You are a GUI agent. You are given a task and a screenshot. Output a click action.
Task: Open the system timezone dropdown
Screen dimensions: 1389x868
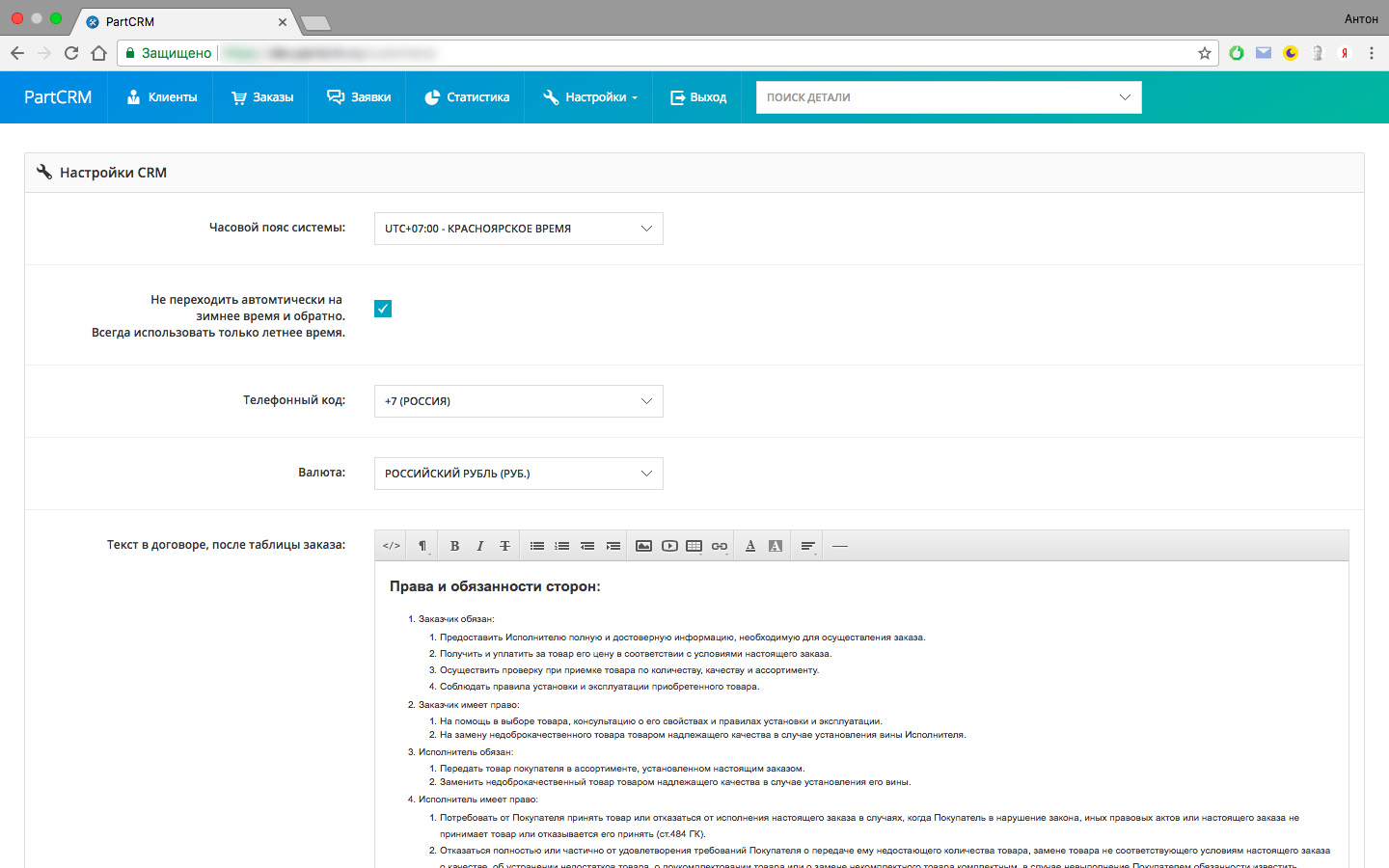tap(518, 229)
